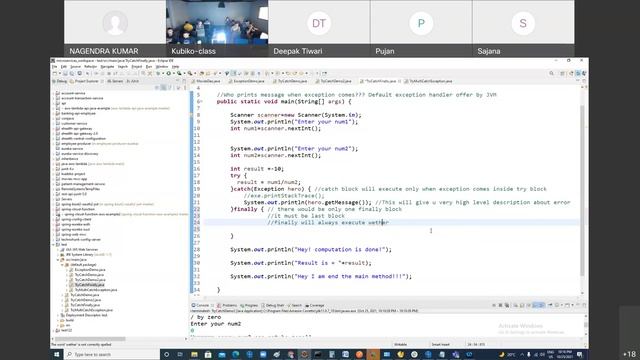
Task: Toggle Scroll Lock icon in Console toolbar
Action: tap(522, 305)
